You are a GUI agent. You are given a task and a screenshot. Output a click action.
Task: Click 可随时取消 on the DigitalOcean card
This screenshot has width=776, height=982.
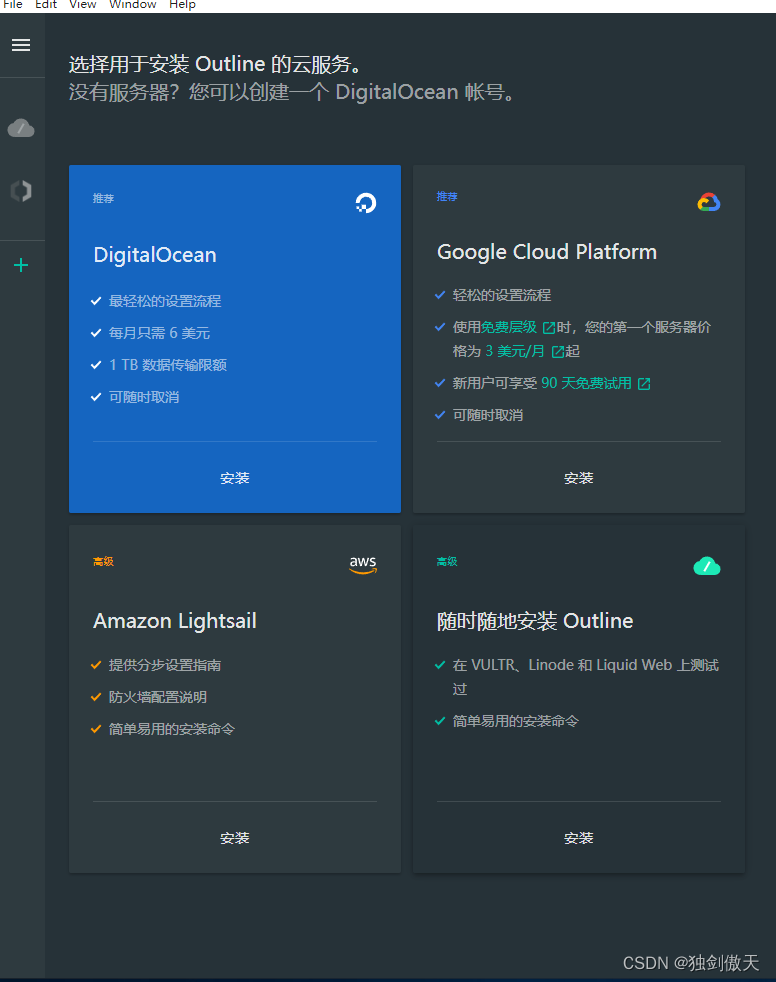pyautogui.click(x=144, y=397)
